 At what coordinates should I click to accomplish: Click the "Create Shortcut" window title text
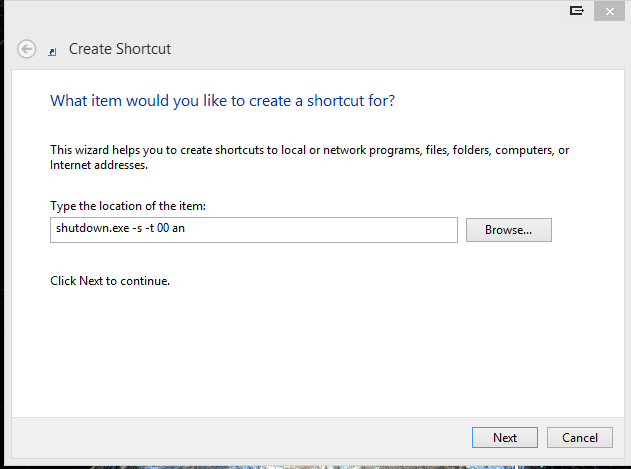[120, 49]
